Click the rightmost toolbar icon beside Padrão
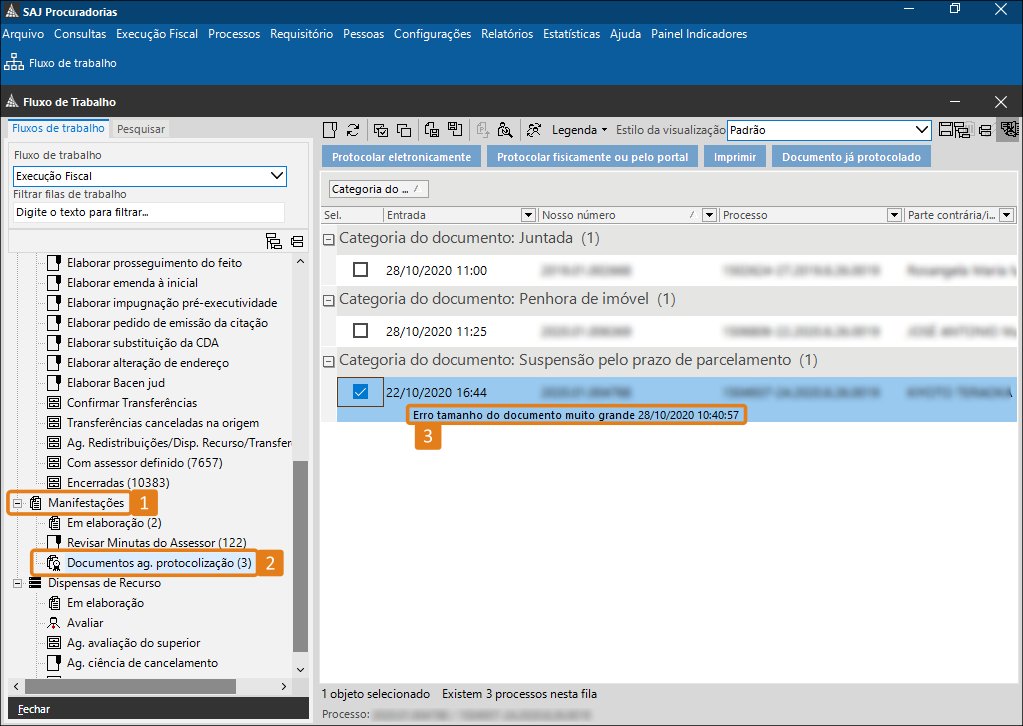This screenshot has width=1023, height=726. 1008,130
